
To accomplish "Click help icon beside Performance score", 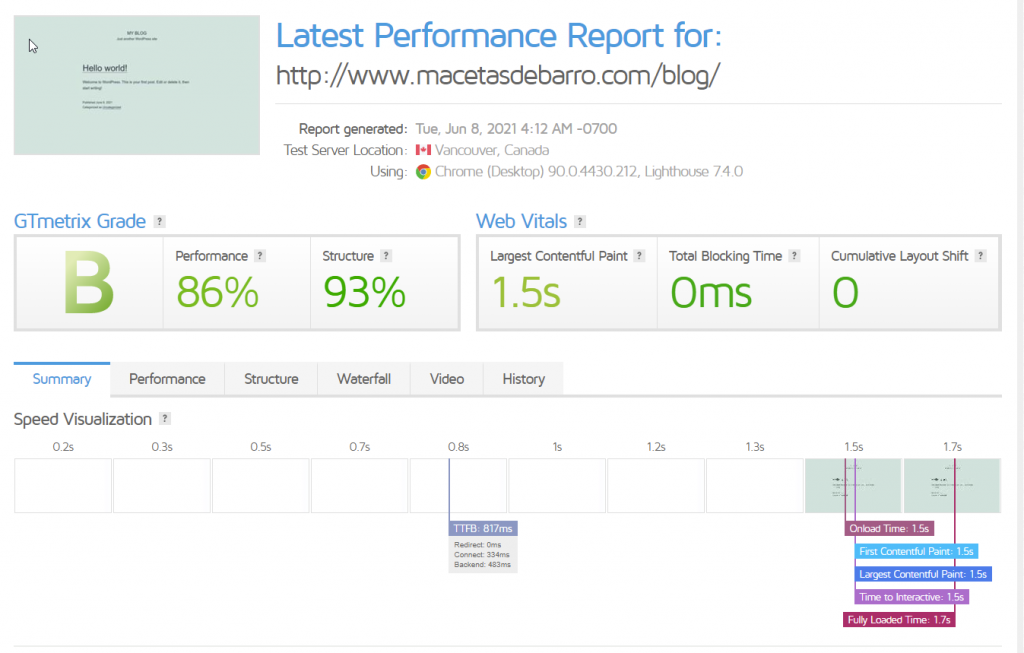I will tap(259, 256).
